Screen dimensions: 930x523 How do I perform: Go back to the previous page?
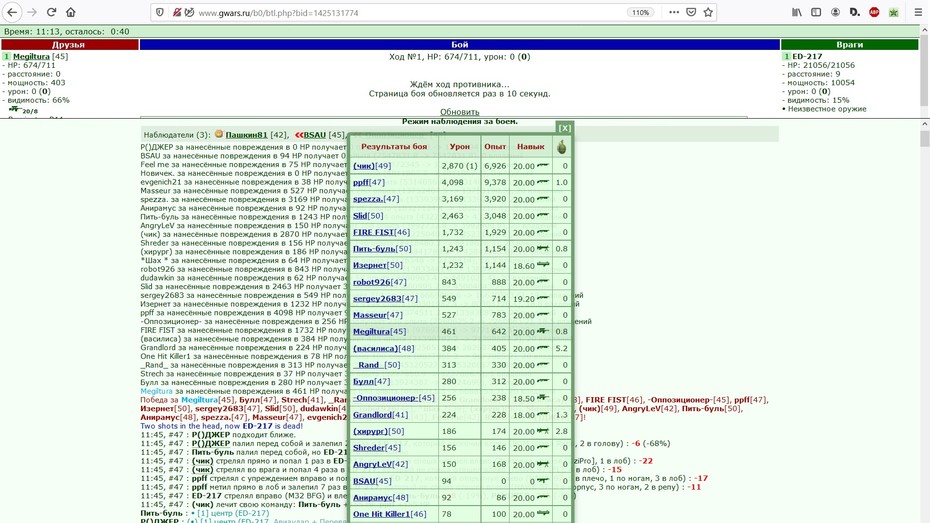pyautogui.click(x=12, y=12)
